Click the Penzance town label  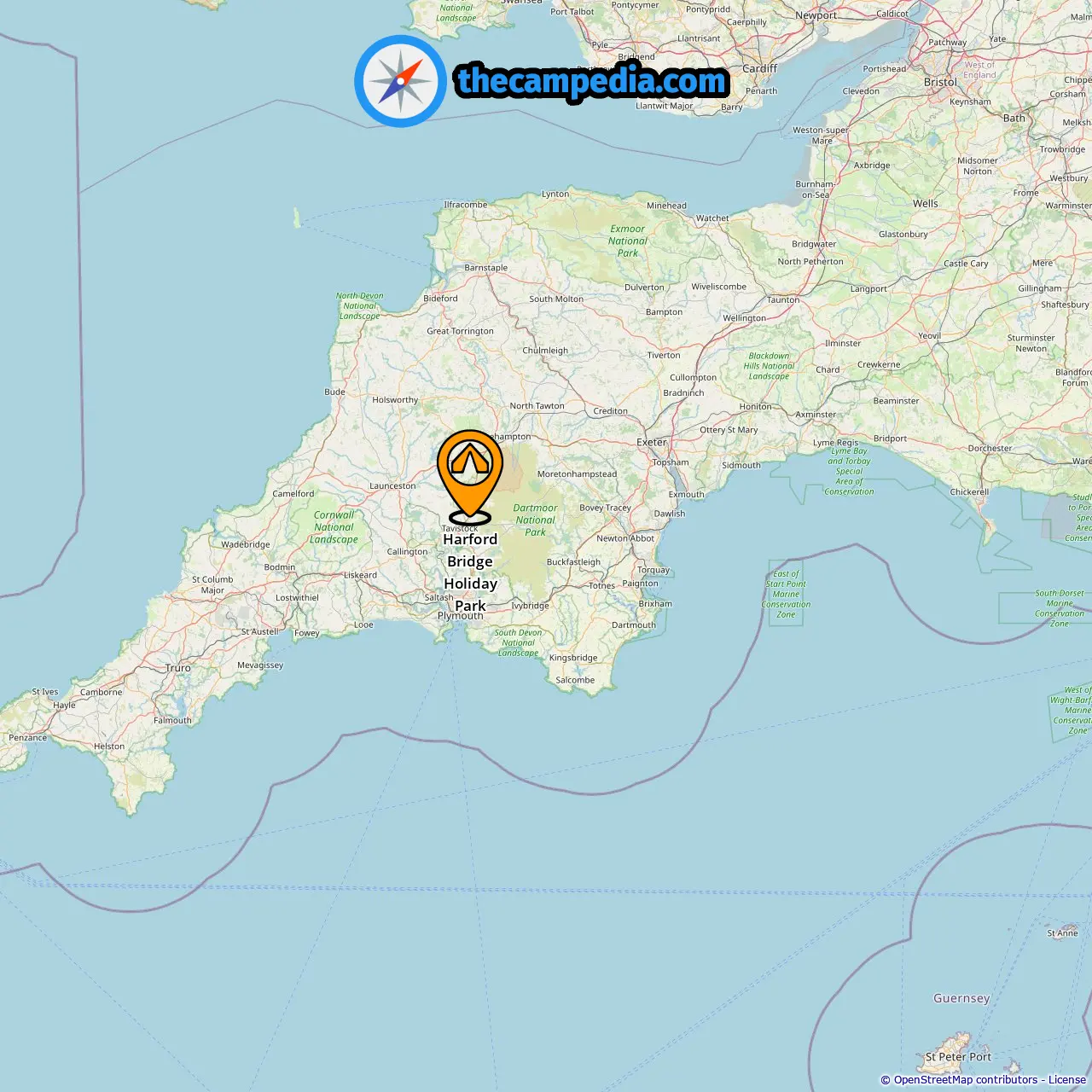click(28, 738)
